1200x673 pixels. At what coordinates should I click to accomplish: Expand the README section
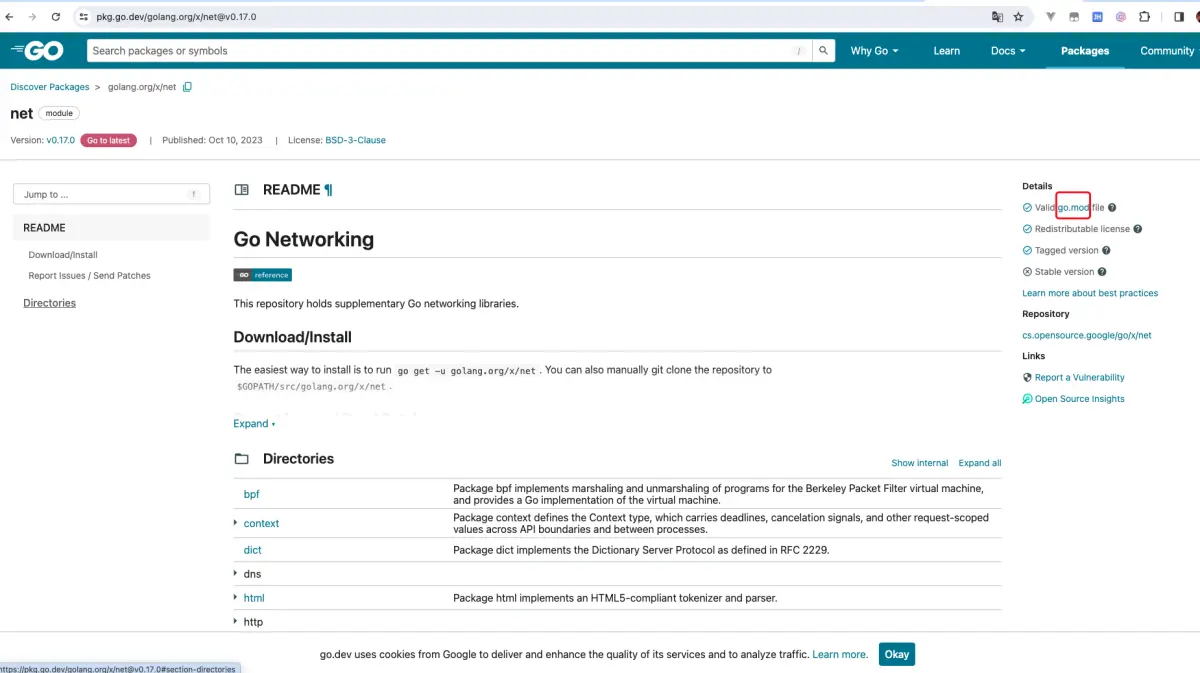click(254, 424)
